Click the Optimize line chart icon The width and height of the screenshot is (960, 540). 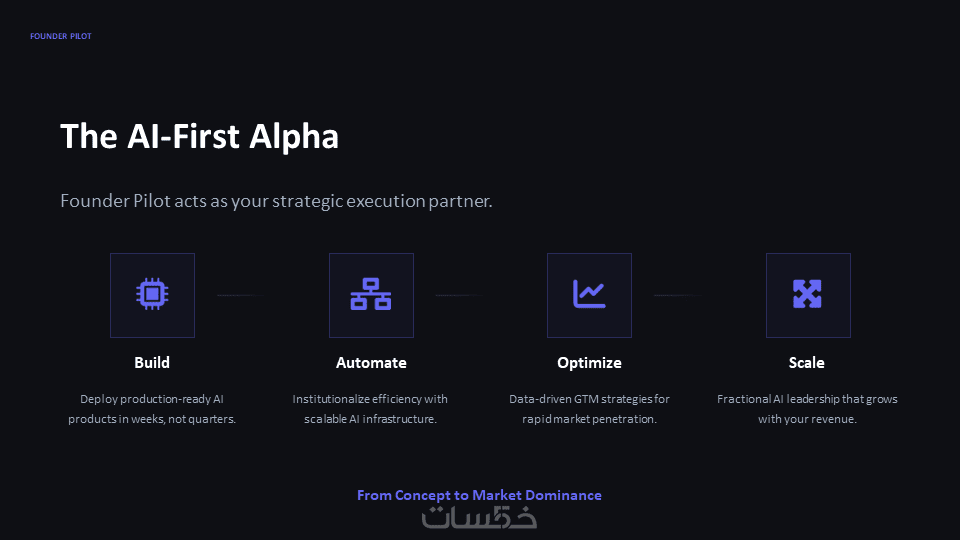589,294
